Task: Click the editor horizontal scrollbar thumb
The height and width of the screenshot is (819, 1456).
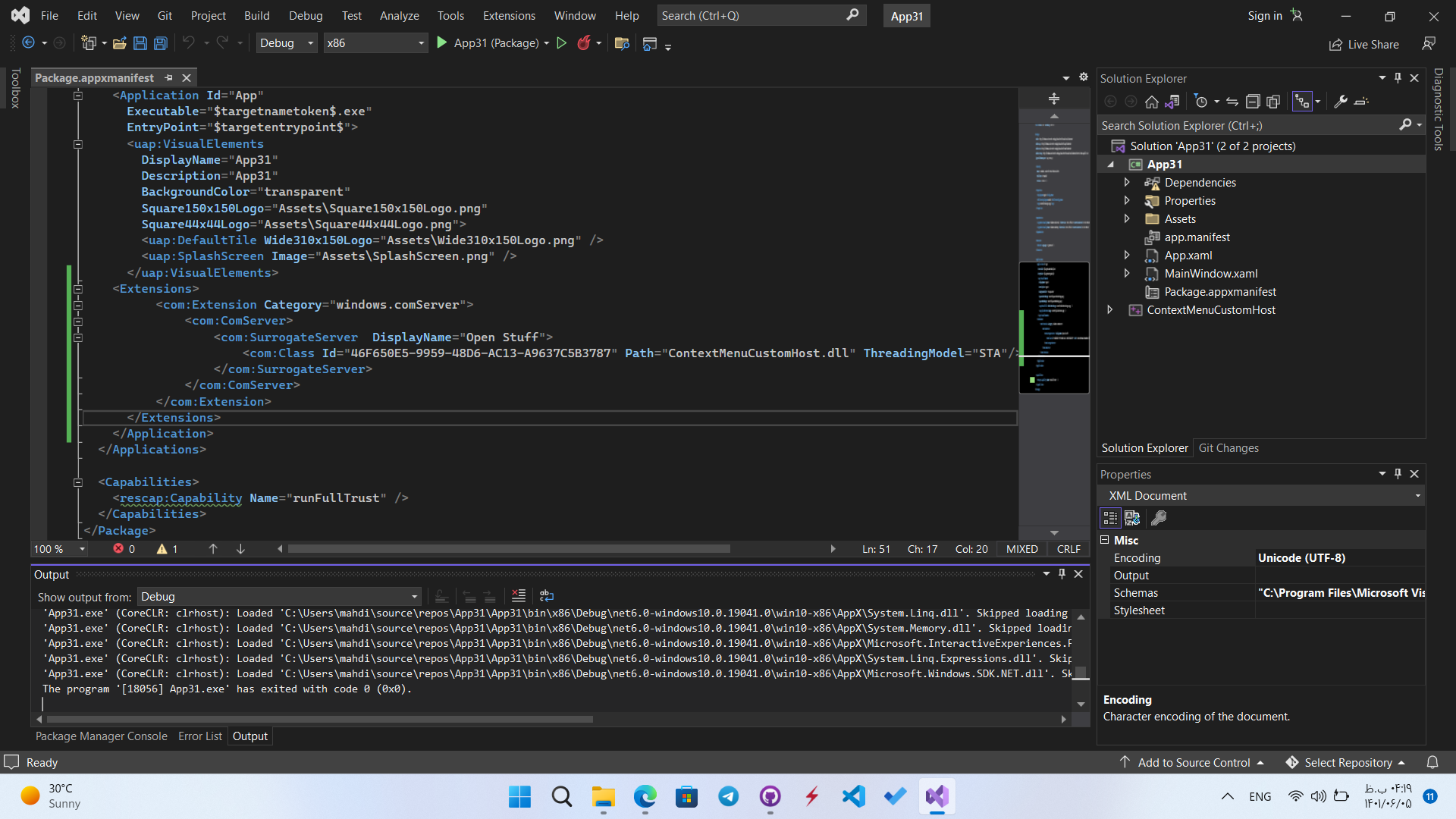Action: (x=508, y=549)
